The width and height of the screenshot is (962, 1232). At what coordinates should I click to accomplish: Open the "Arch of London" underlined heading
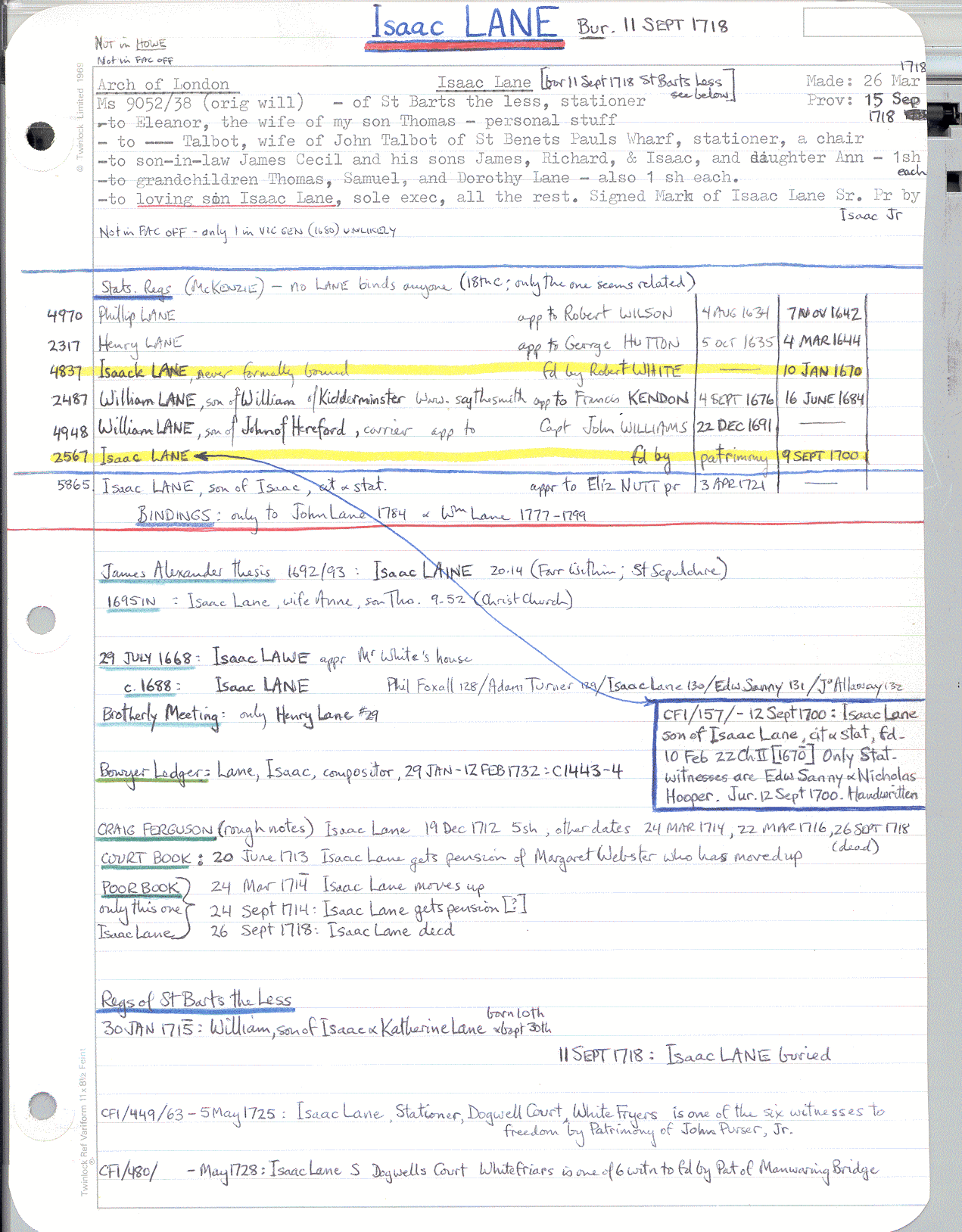coord(163,84)
